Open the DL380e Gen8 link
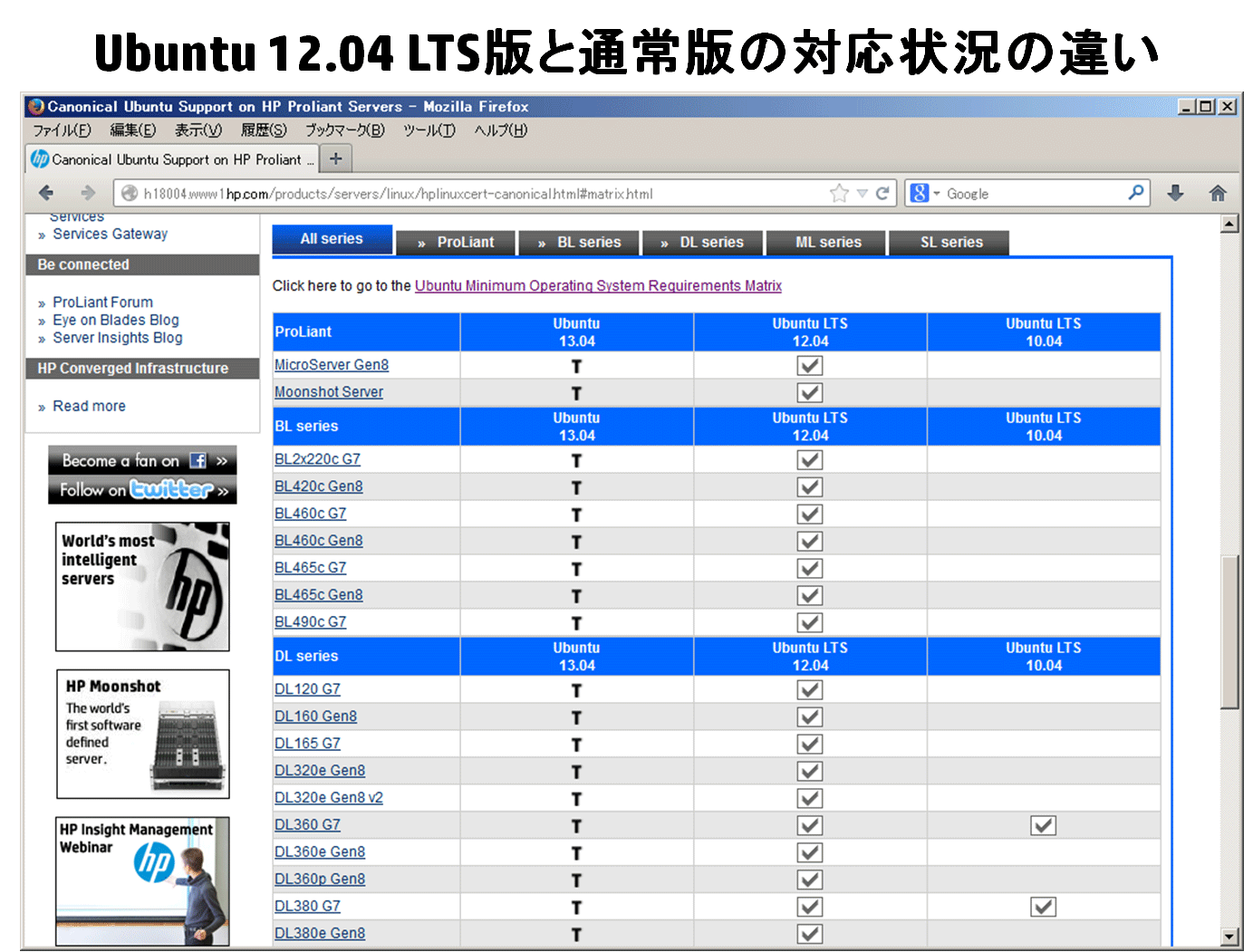This screenshot has width=1253, height=952. pyautogui.click(x=320, y=933)
